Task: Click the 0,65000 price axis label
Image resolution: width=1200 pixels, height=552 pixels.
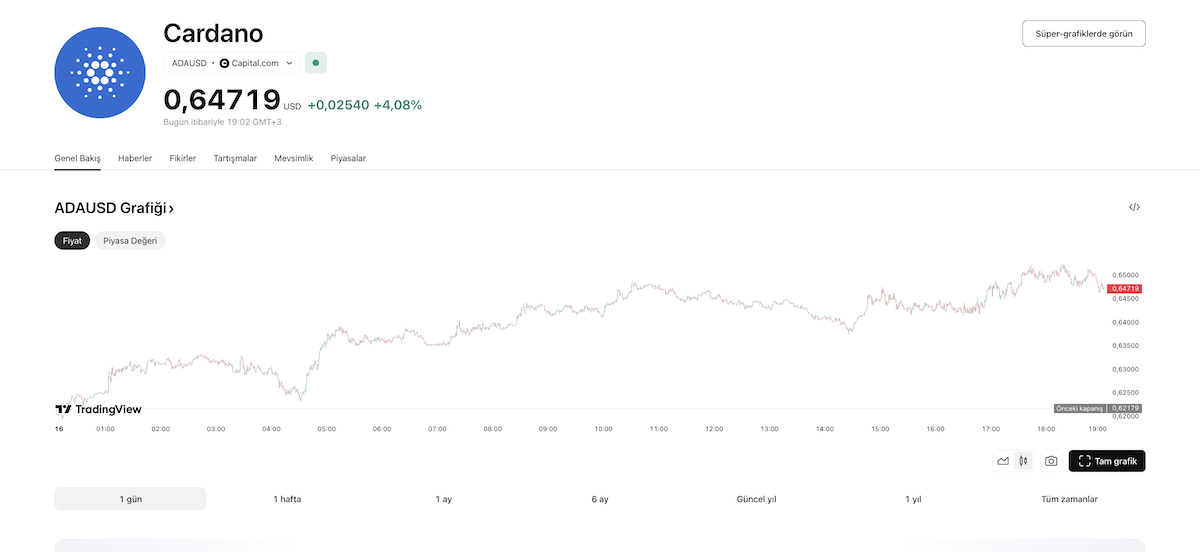Action: (x=1125, y=274)
